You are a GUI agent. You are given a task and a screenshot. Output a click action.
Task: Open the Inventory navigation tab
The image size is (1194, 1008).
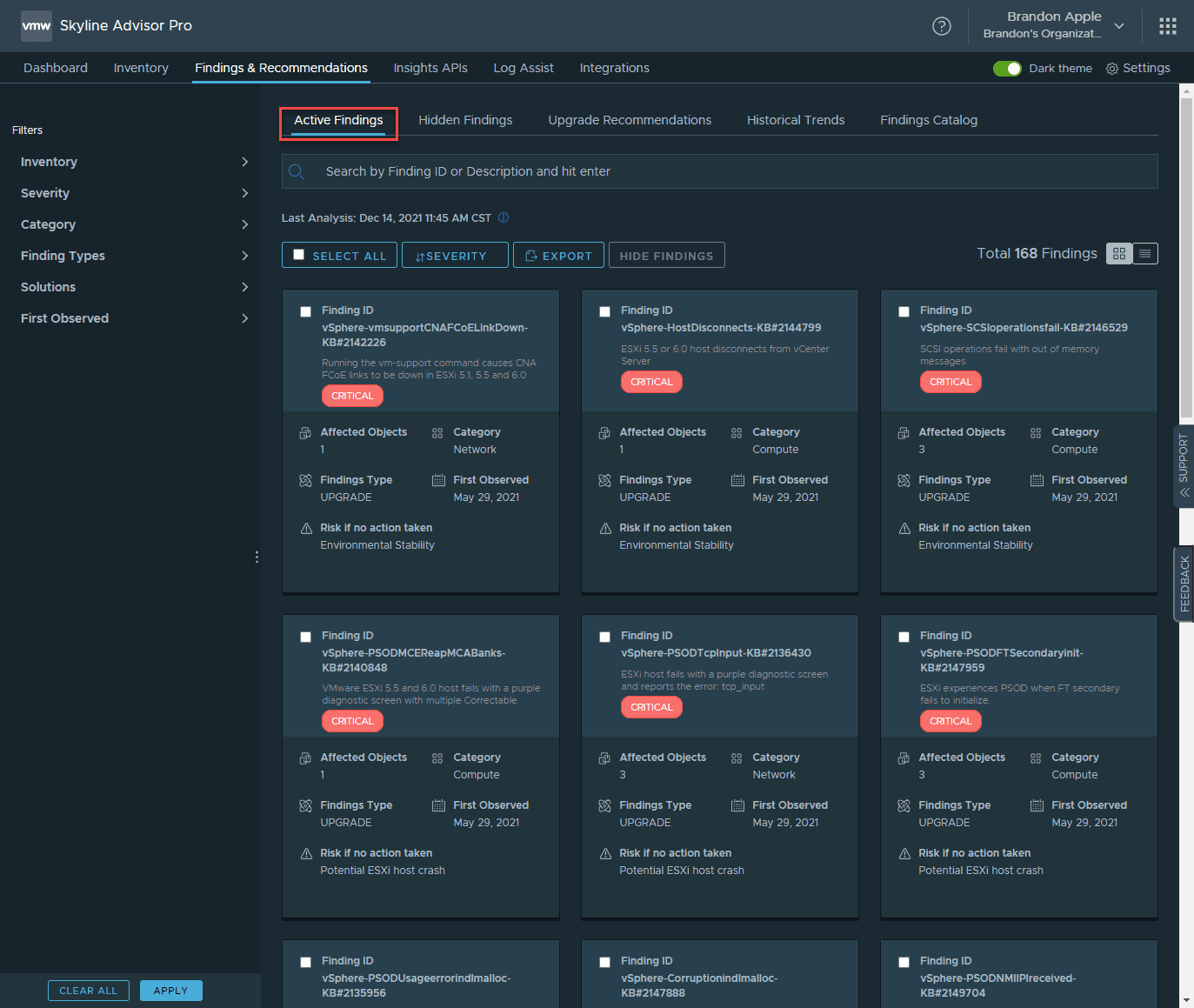pyautogui.click(x=141, y=68)
